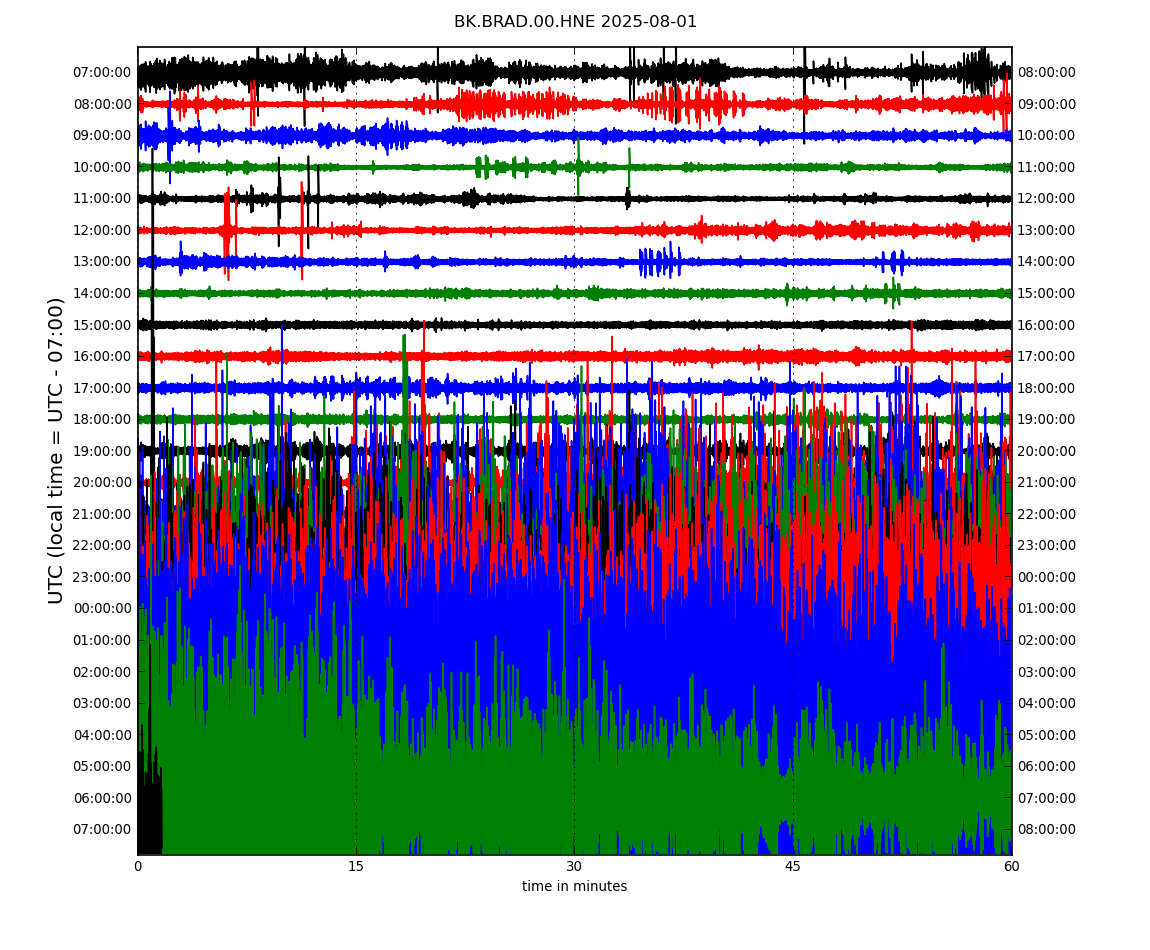Select the left-axis time label 22:00:00
1150x950 pixels.
103,546
